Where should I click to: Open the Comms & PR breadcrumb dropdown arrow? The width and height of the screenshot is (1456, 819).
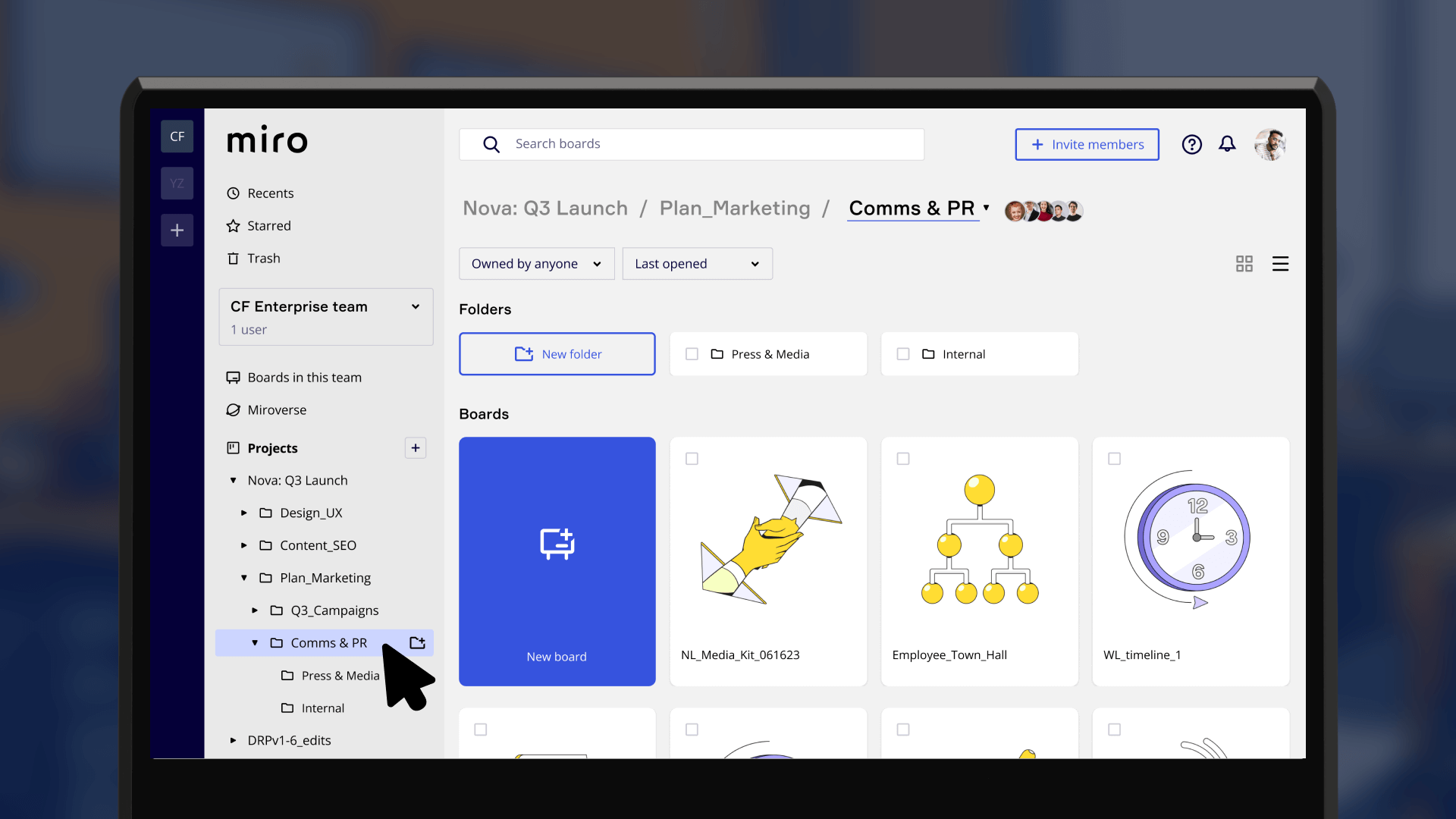tap(987, 207)
